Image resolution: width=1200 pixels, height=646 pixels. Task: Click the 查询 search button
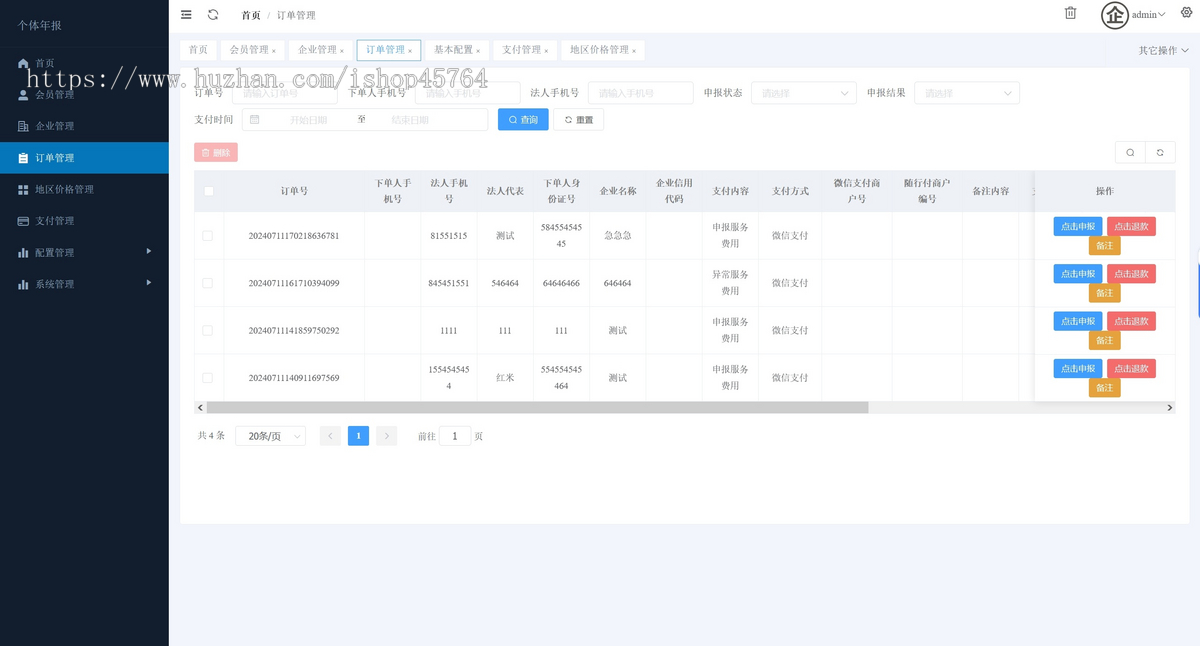pyautogui.click(x=523, y=120)
